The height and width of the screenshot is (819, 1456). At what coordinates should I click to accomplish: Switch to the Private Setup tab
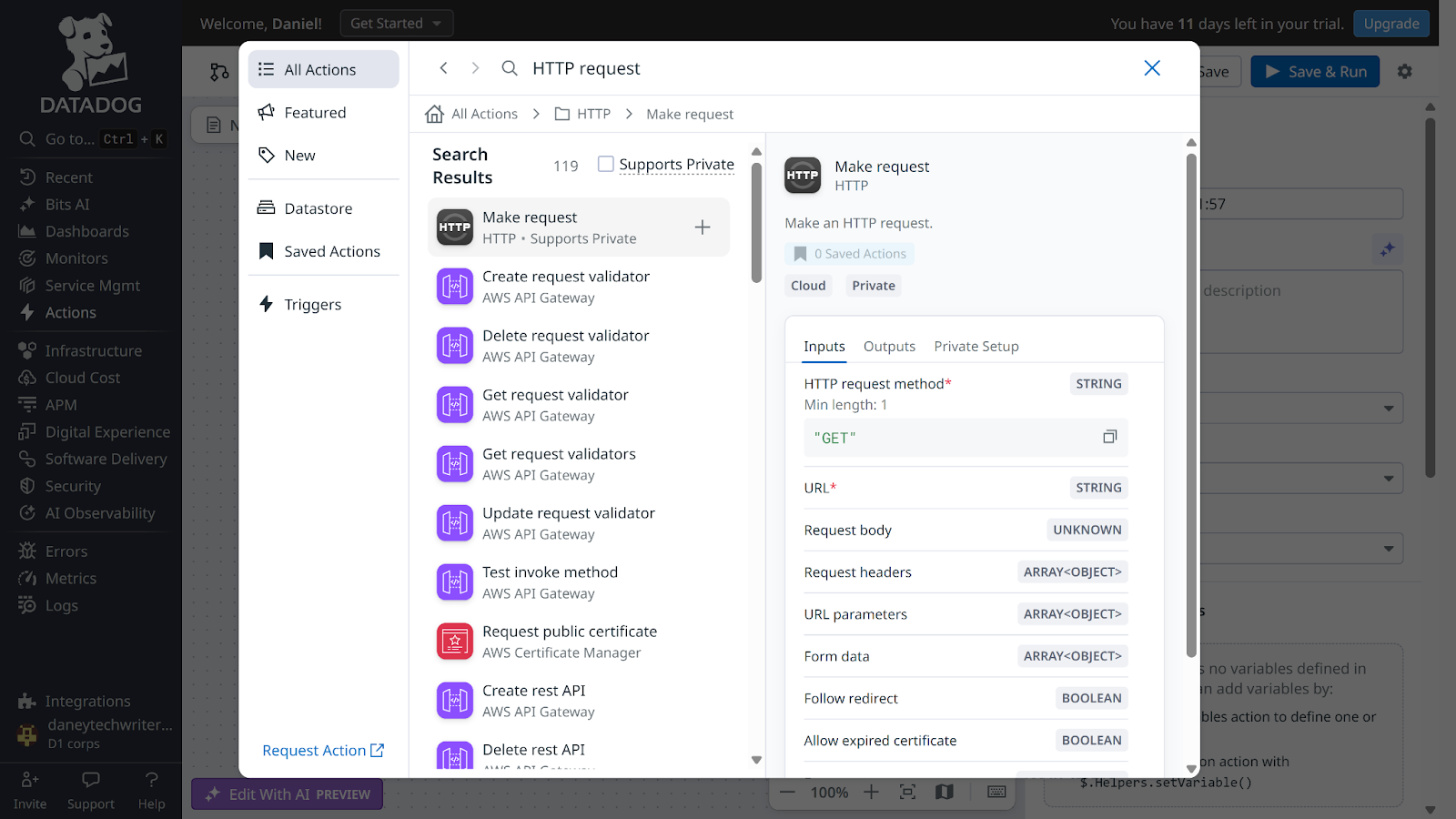(976, 347)
